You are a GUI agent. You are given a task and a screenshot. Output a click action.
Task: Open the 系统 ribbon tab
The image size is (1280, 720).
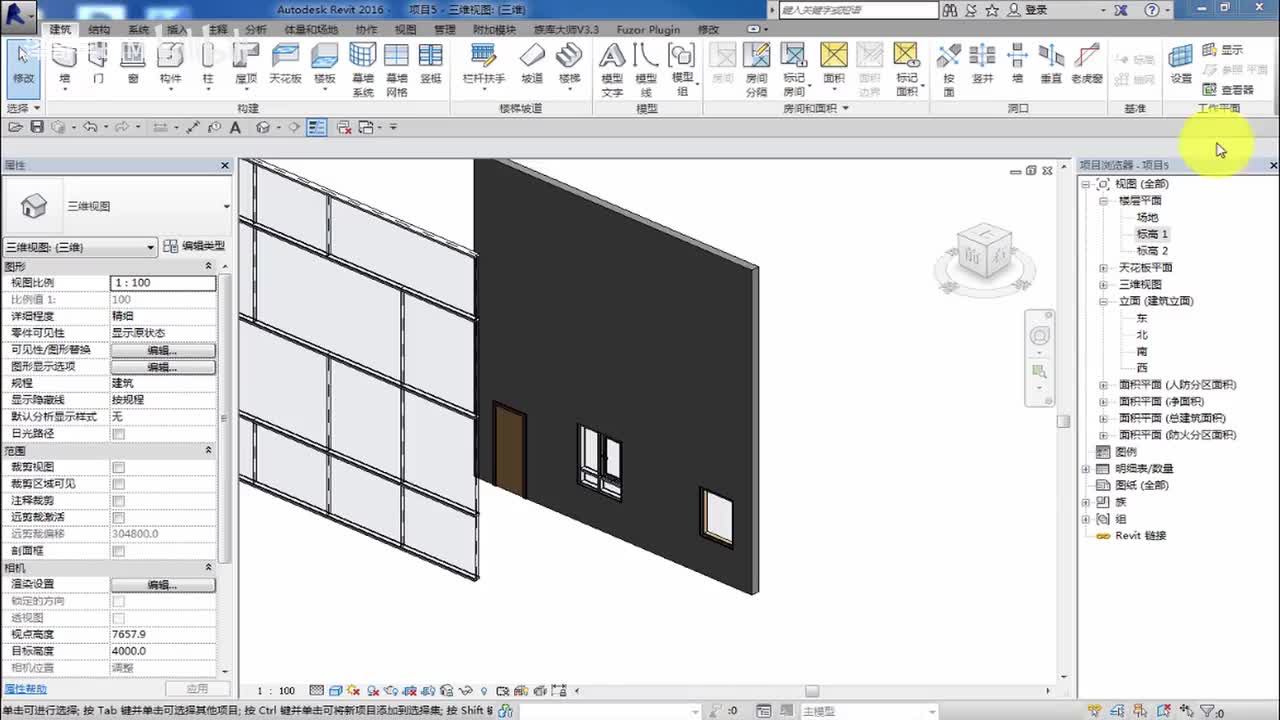tap(139, 30)
